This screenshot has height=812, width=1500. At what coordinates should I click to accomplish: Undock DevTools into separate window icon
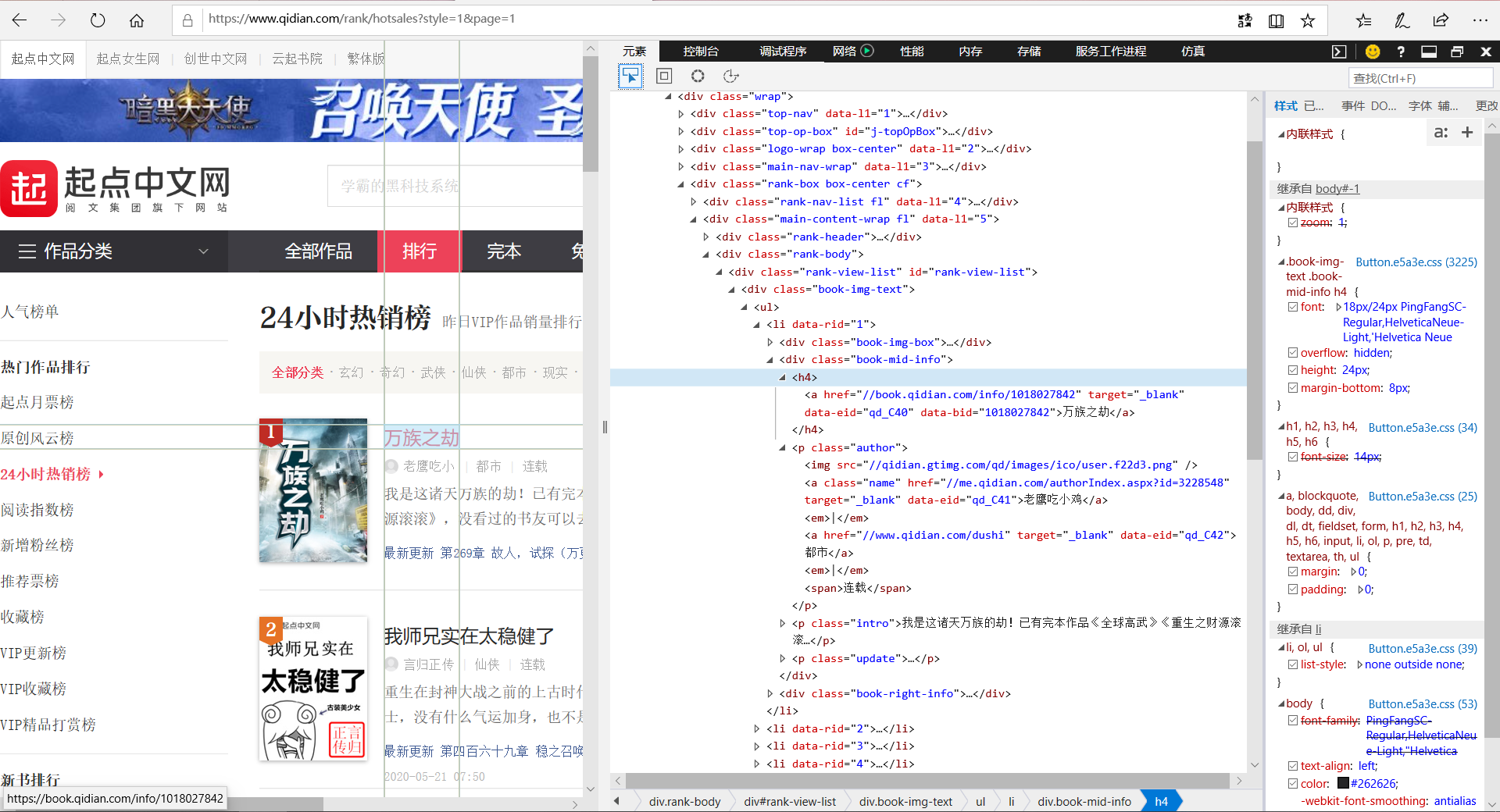click(x=1457, y=52)
